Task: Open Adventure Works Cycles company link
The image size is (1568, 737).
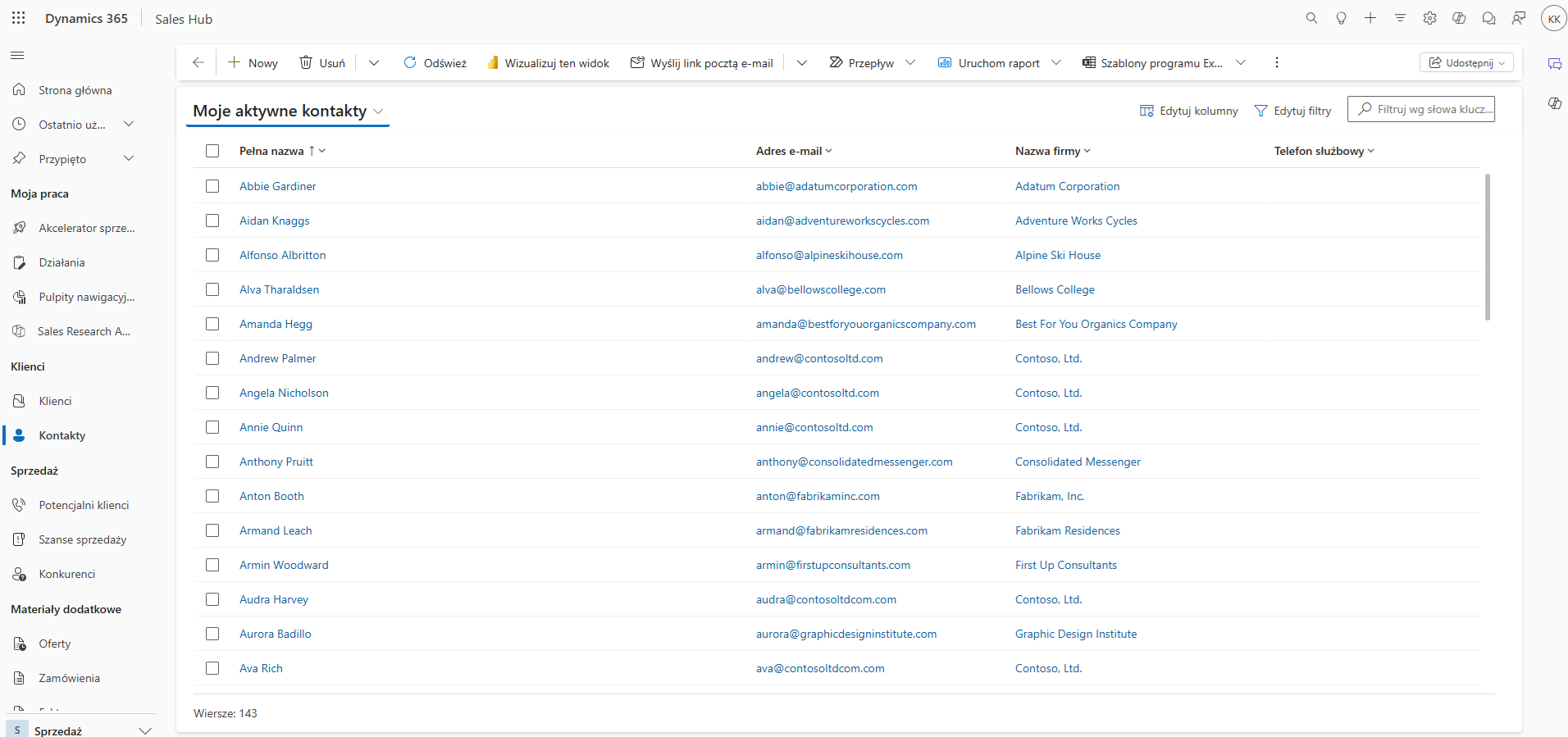Action: pyautogui.click(x=1076, y=221)
